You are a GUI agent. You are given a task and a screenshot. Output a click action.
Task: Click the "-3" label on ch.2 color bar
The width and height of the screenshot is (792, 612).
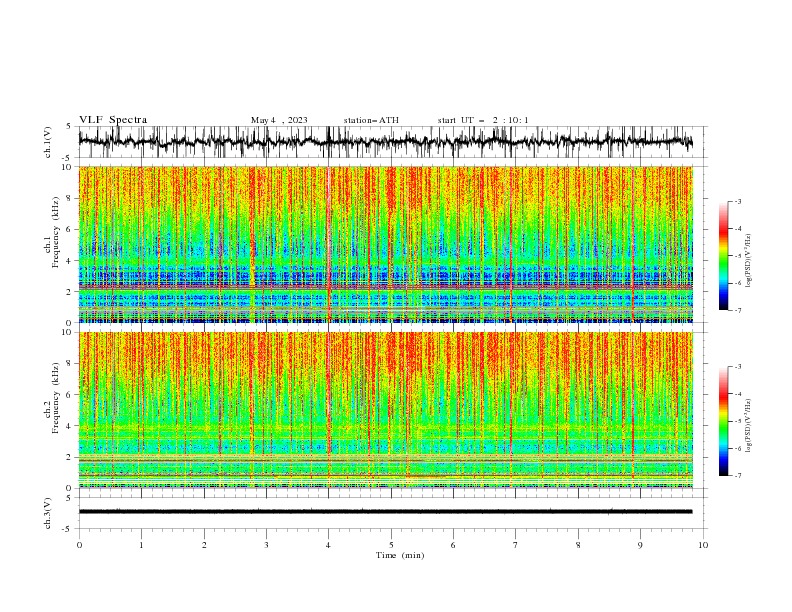coord(738,367)
